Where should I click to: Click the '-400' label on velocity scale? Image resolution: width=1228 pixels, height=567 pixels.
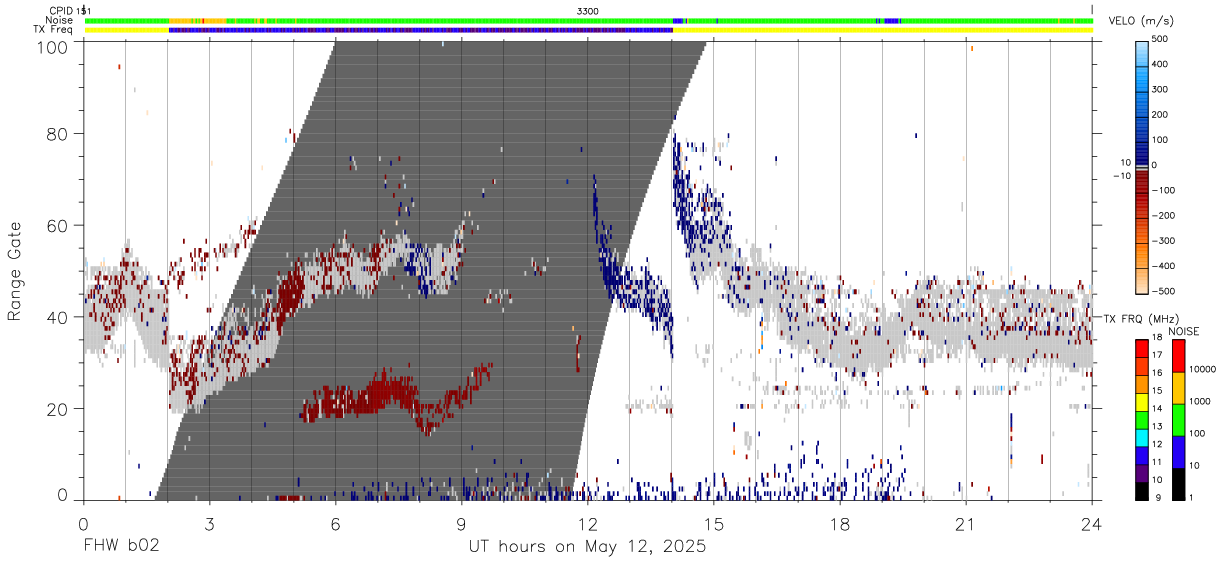(x=1163, y=266)
